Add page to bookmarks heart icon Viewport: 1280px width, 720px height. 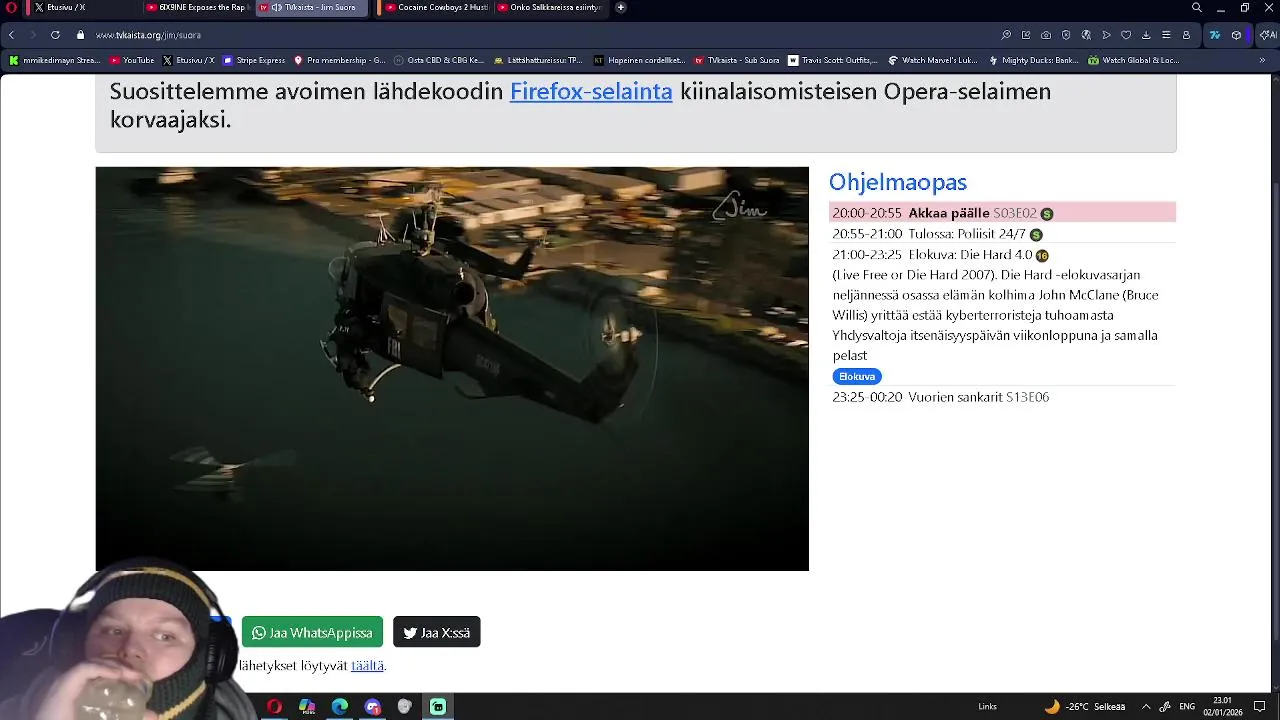pos(1126,35)
